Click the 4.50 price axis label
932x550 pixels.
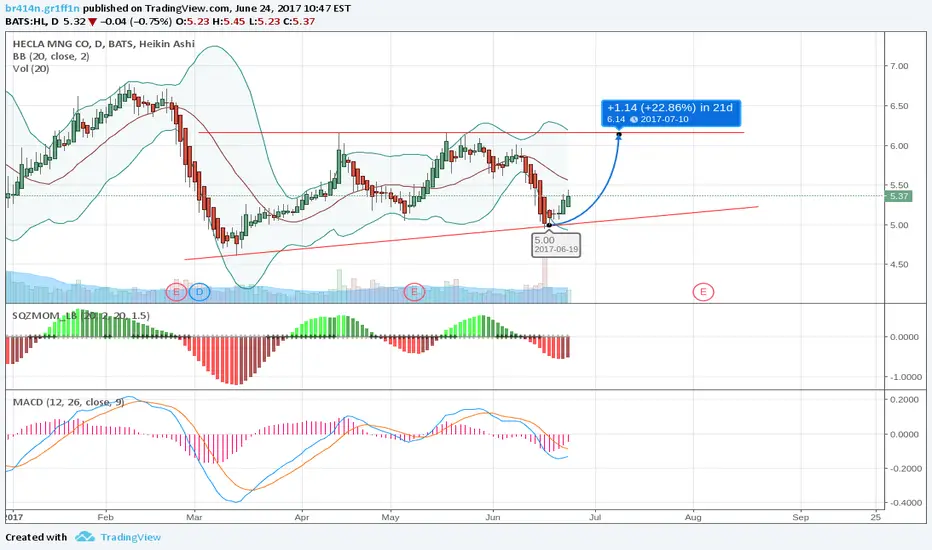[x=899, y=265]
